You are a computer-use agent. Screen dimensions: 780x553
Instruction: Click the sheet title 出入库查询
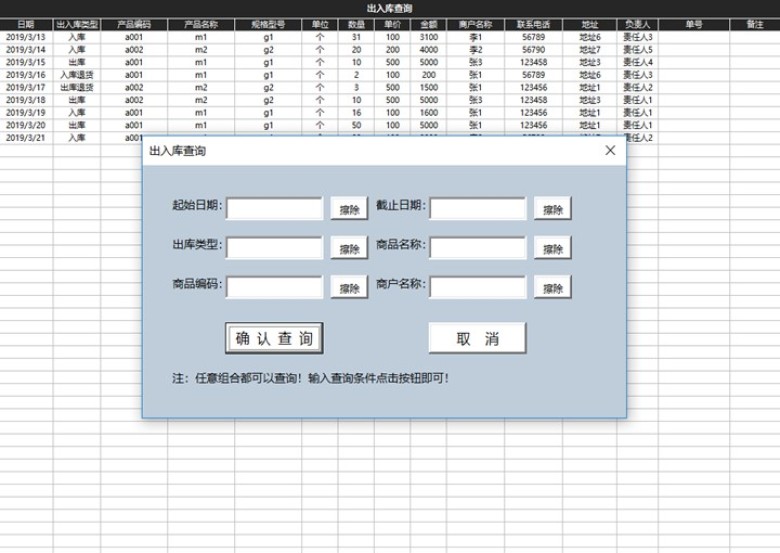pos(390,8)
